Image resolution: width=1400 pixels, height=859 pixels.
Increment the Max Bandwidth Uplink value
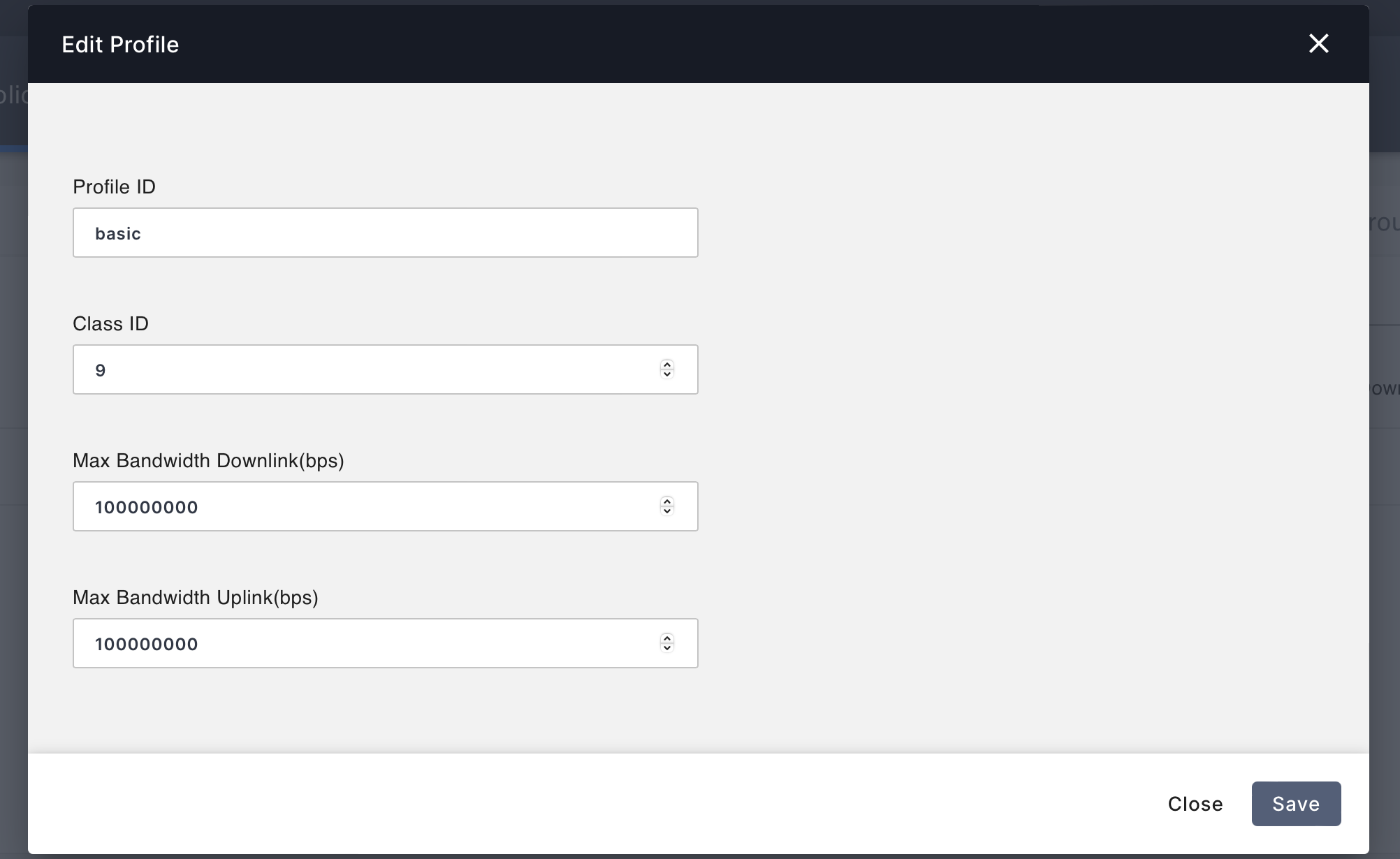point(667,639)
